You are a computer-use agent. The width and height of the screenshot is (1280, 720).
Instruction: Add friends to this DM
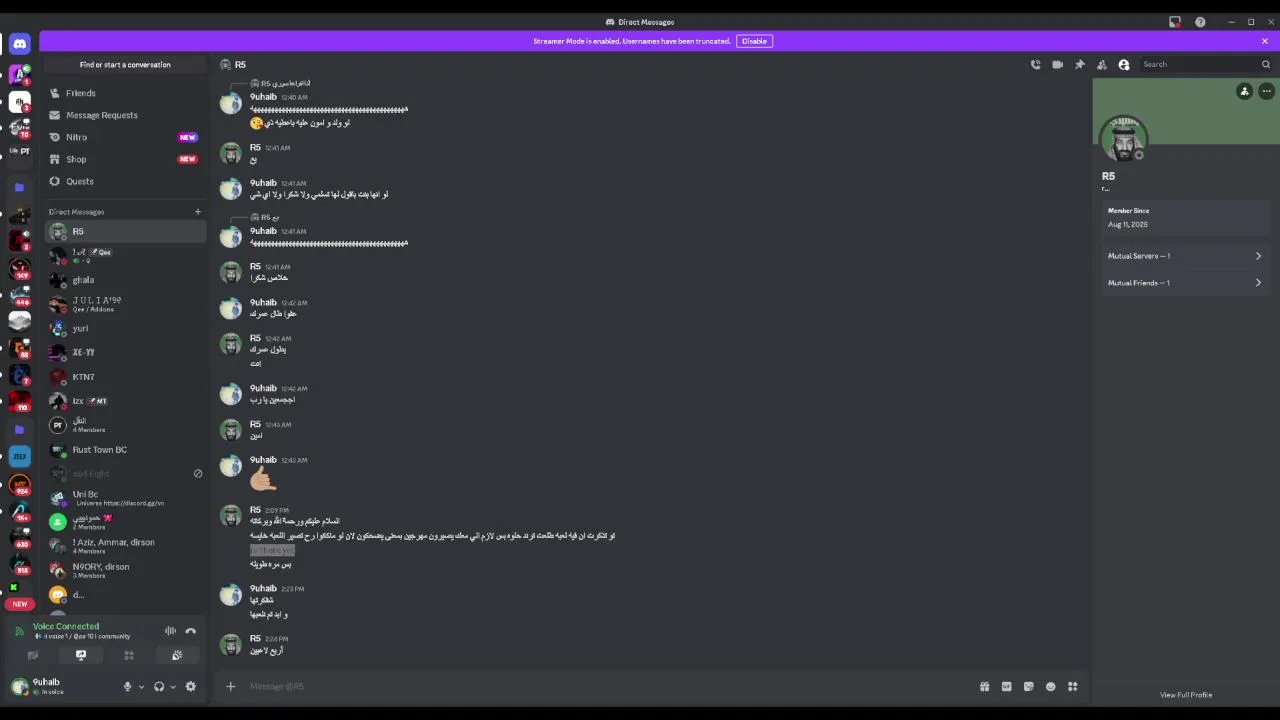coord(1101,64)
